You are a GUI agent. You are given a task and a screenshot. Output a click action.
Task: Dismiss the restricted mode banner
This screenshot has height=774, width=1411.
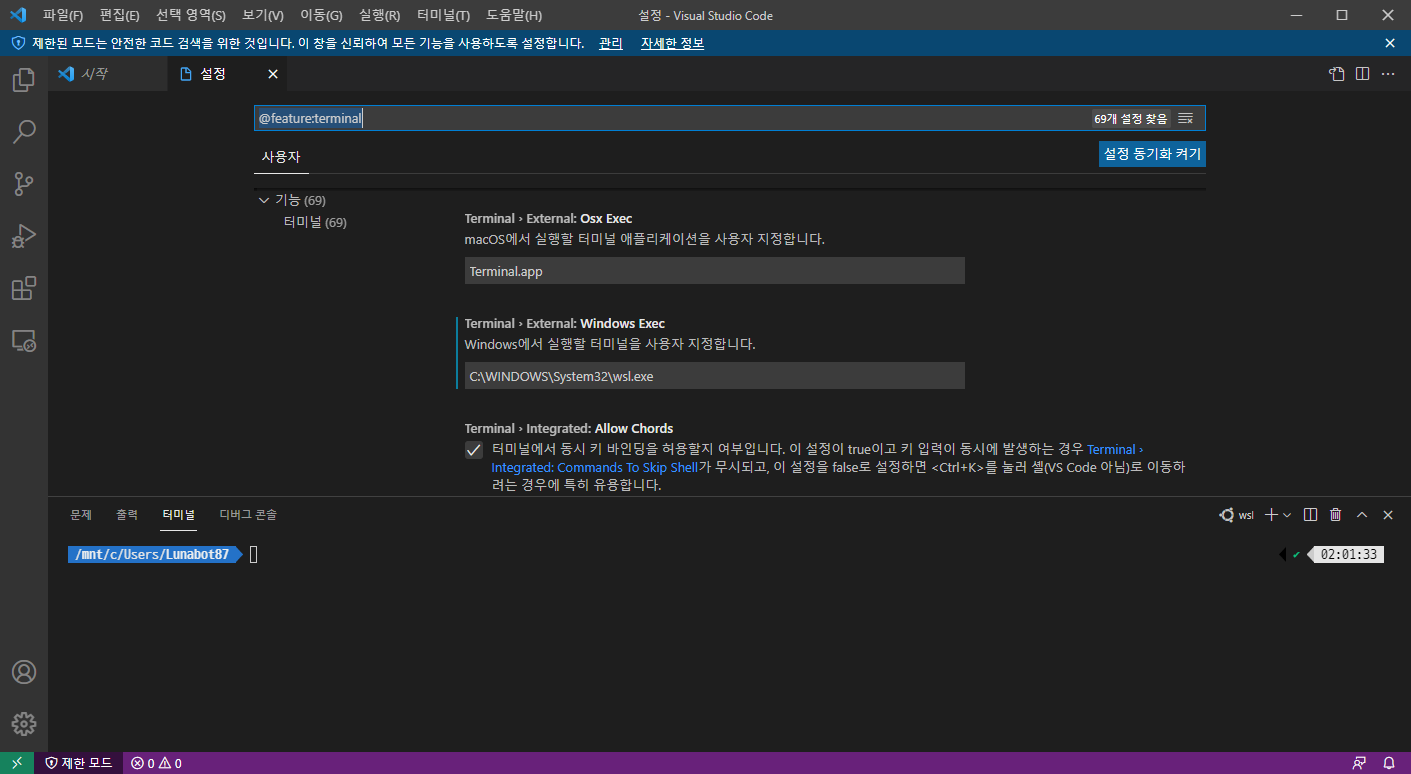point(1390,43)
